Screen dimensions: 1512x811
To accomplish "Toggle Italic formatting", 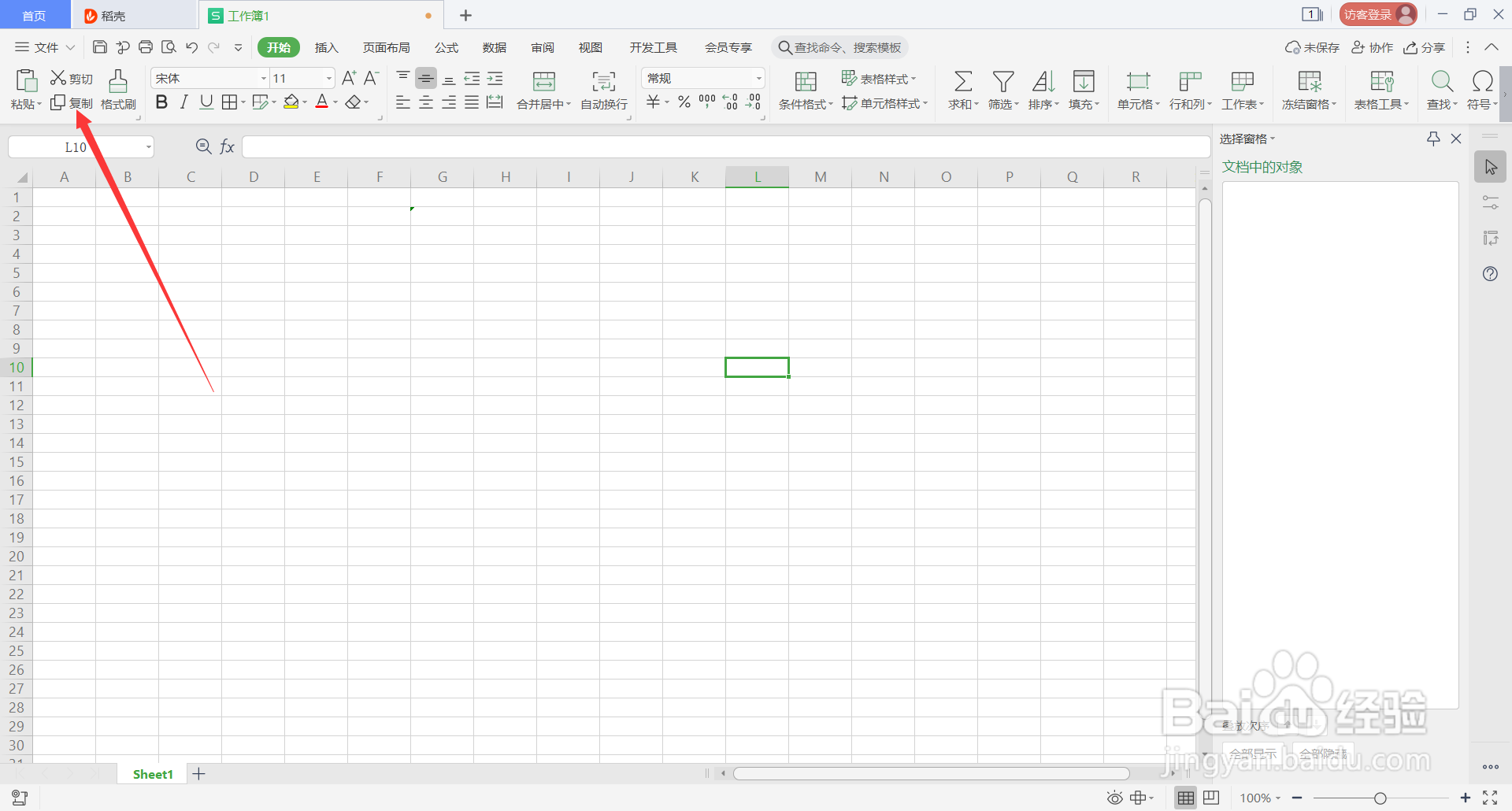I will pyautogui.click(x=183, y=102).
